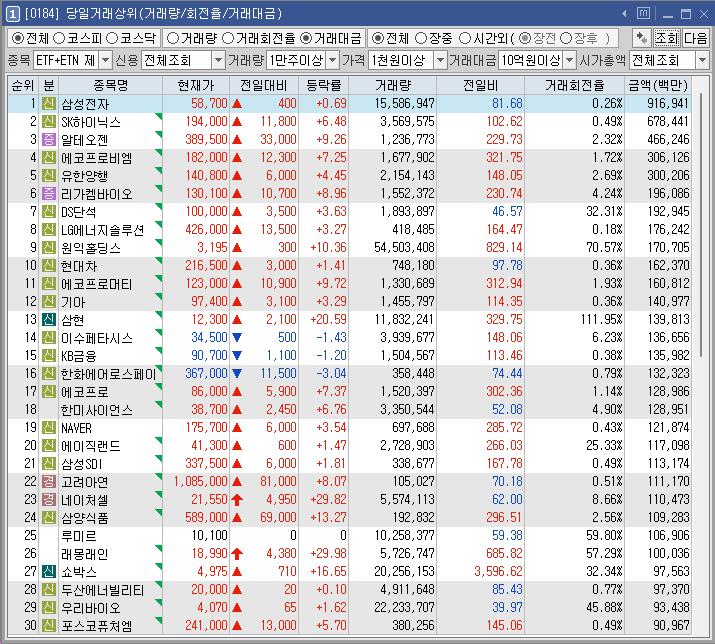Click 삼현 turnover rate 111.95%
This screenshot has height=644, width=715.
(x=601, y=320)
